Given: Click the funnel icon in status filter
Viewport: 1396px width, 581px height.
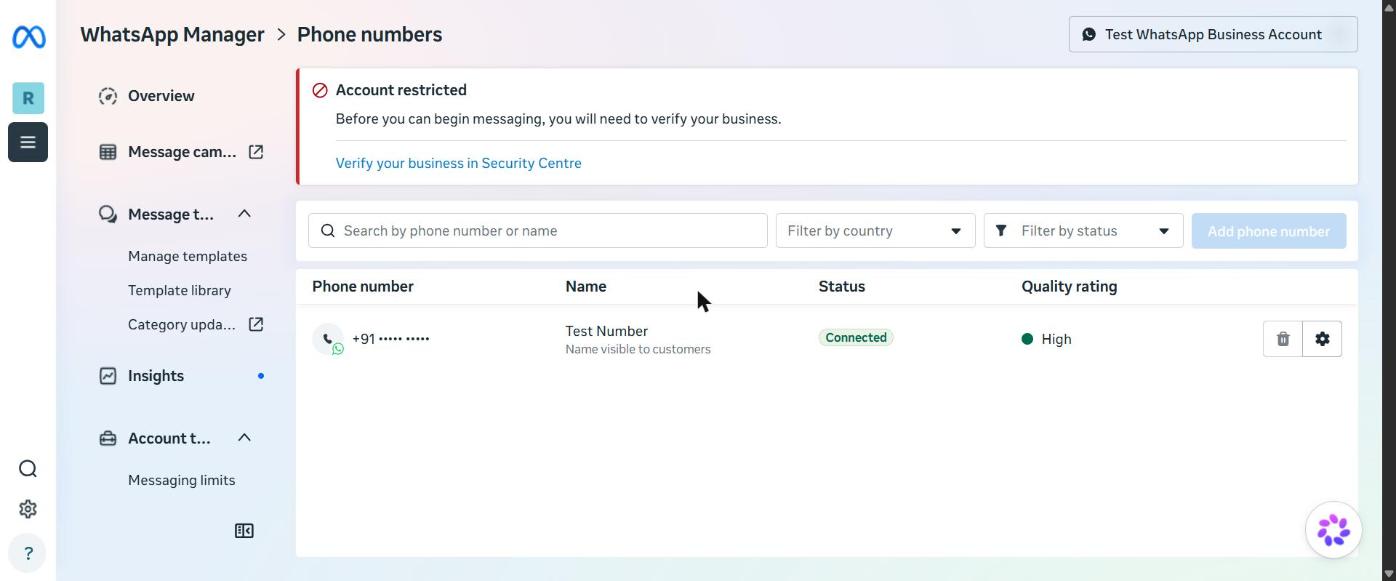Looking at the screenshot, I should 1001,231.
